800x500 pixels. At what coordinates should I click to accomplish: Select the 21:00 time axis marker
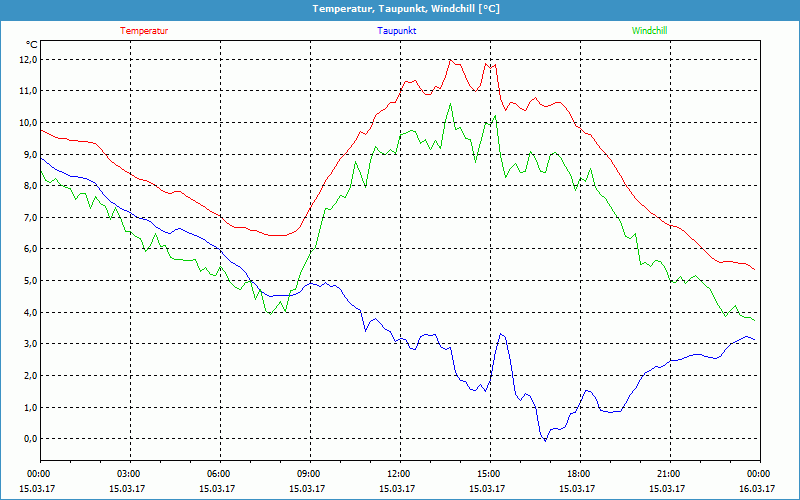(669, 474)
